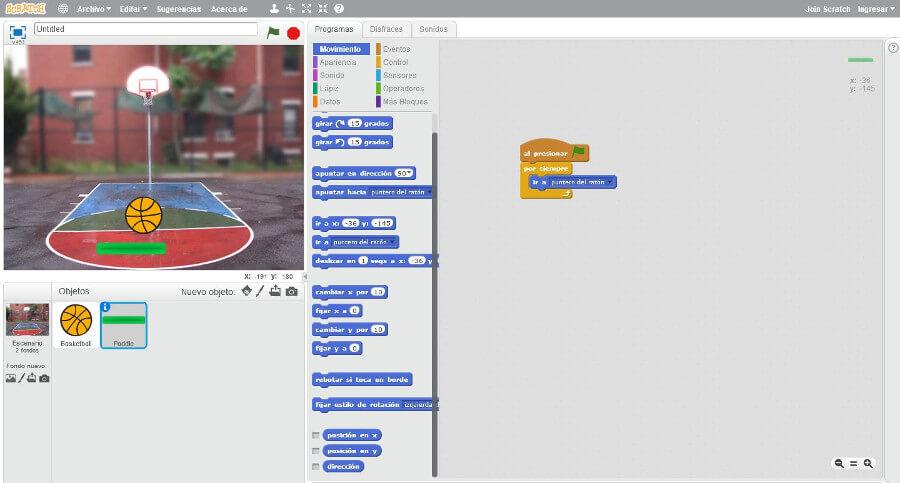Zoom in the scripts area
The image size is (900, 483).
pyautogui.click(x=868, y=463)
